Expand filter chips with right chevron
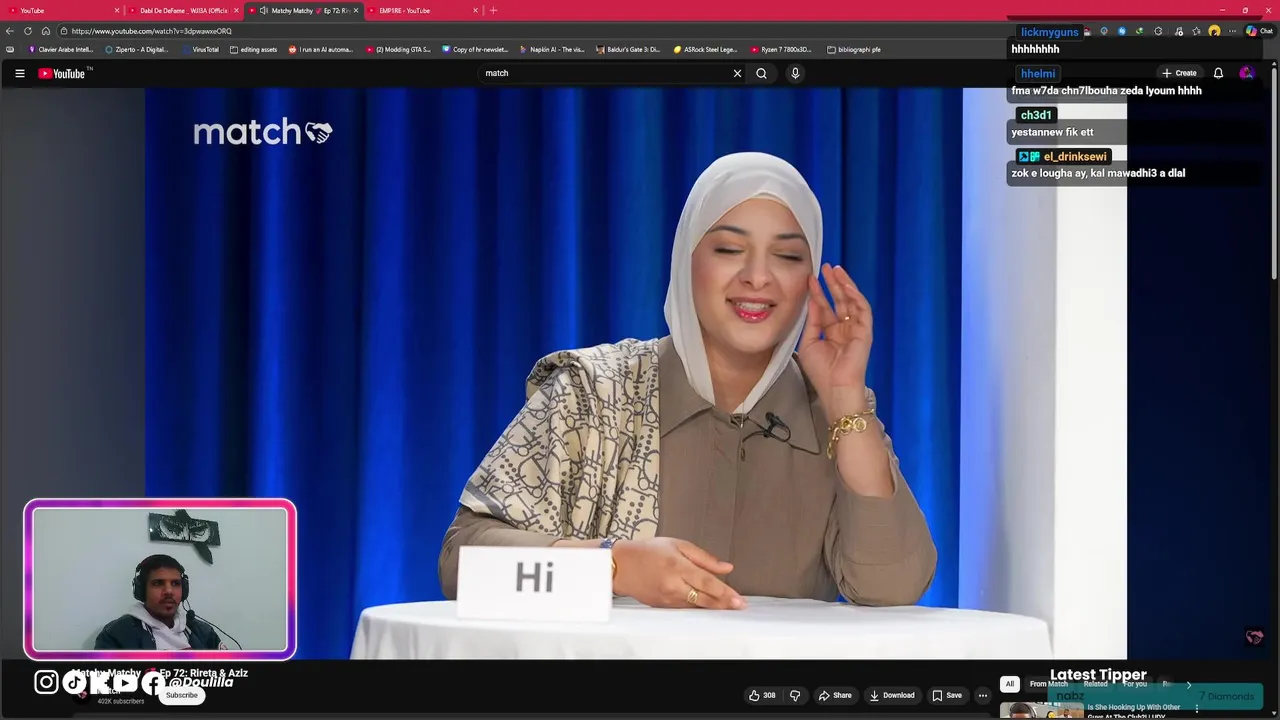The height and width of the screenshot is (720, 1280). click(1188, 684)
